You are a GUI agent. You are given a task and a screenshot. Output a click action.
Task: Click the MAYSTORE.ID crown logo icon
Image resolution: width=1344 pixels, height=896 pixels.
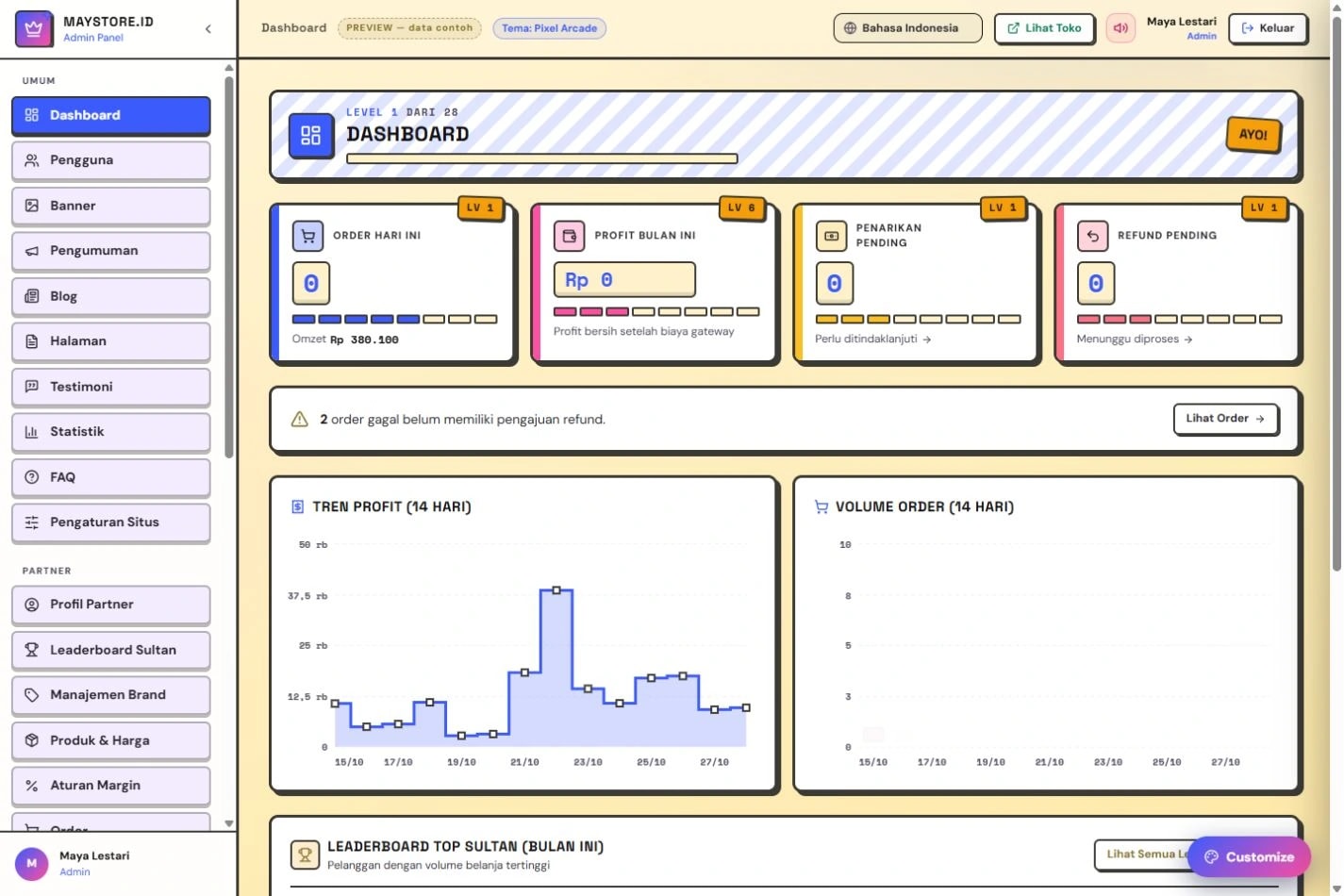[x=35, y=28]
